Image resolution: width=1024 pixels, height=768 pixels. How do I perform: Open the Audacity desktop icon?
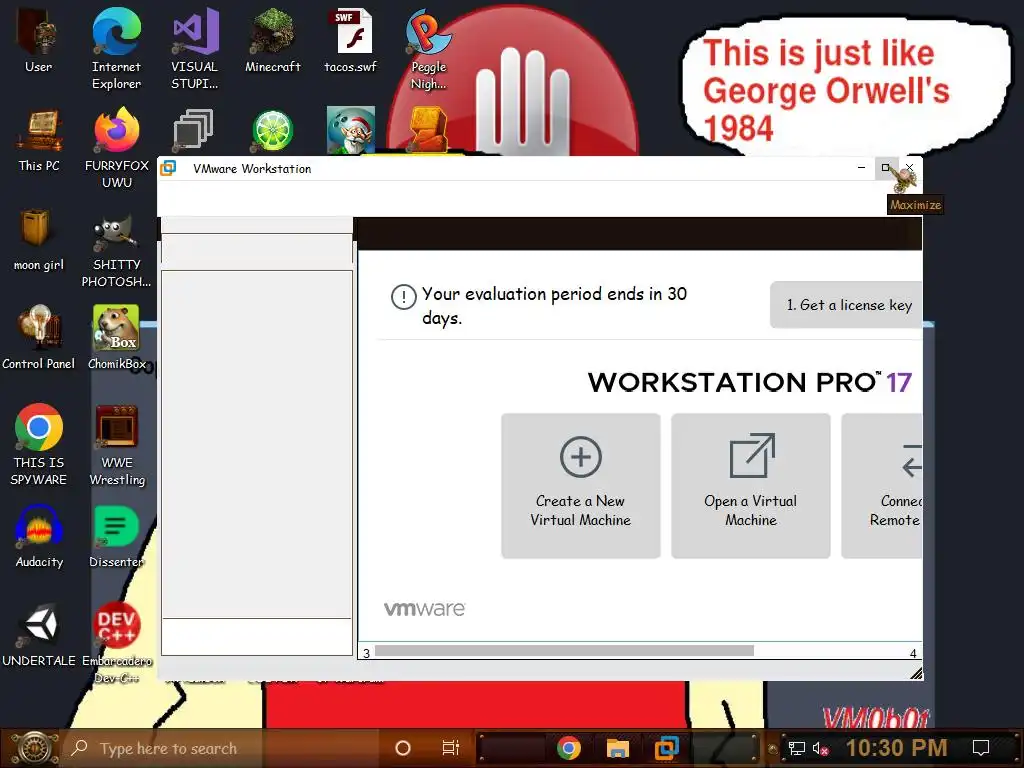[39, 537]
